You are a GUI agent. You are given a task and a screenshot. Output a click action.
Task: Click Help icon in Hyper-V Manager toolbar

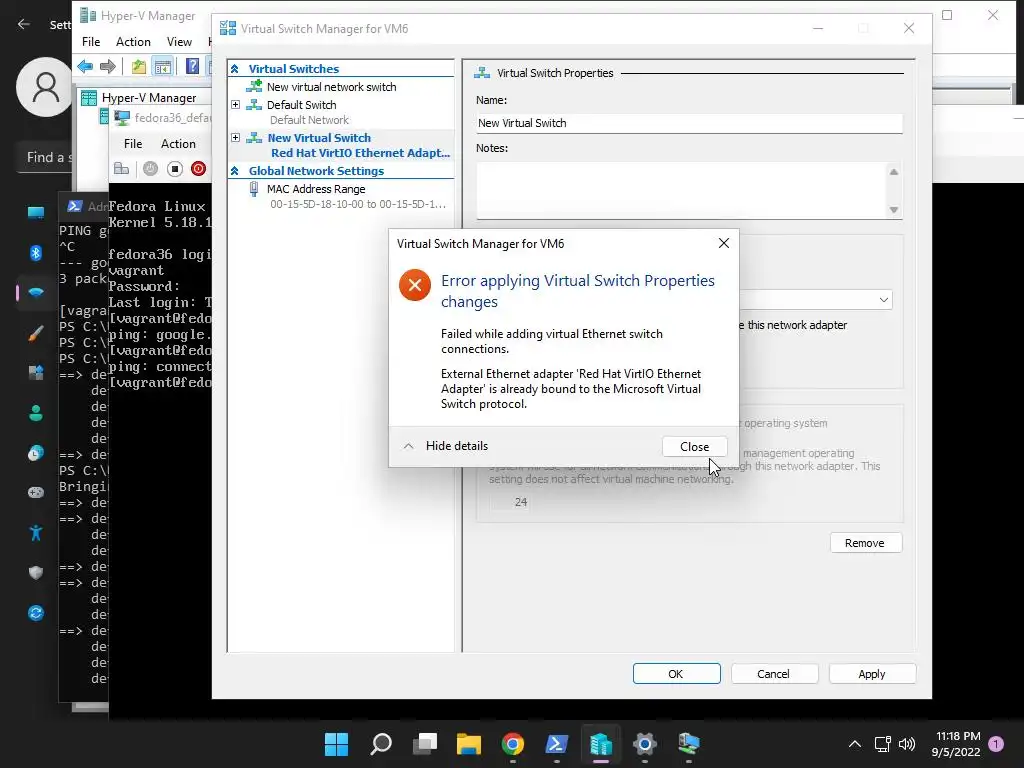[x=192, y=66]
